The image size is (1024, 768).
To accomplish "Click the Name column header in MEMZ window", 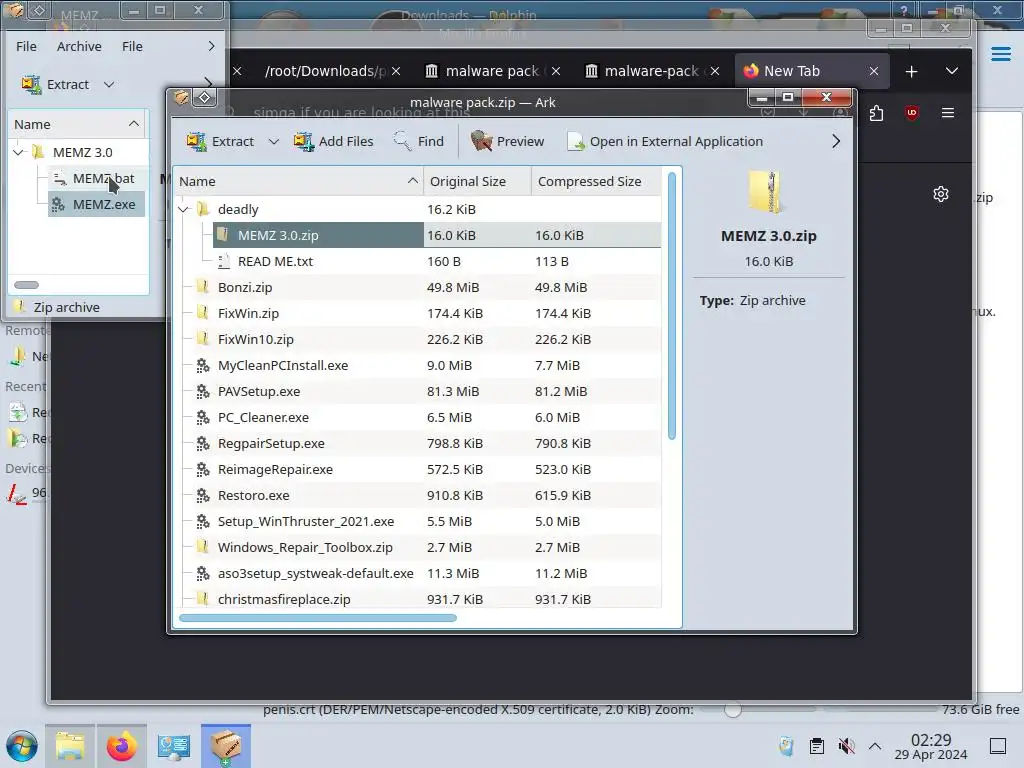I will tap(78, 124).
